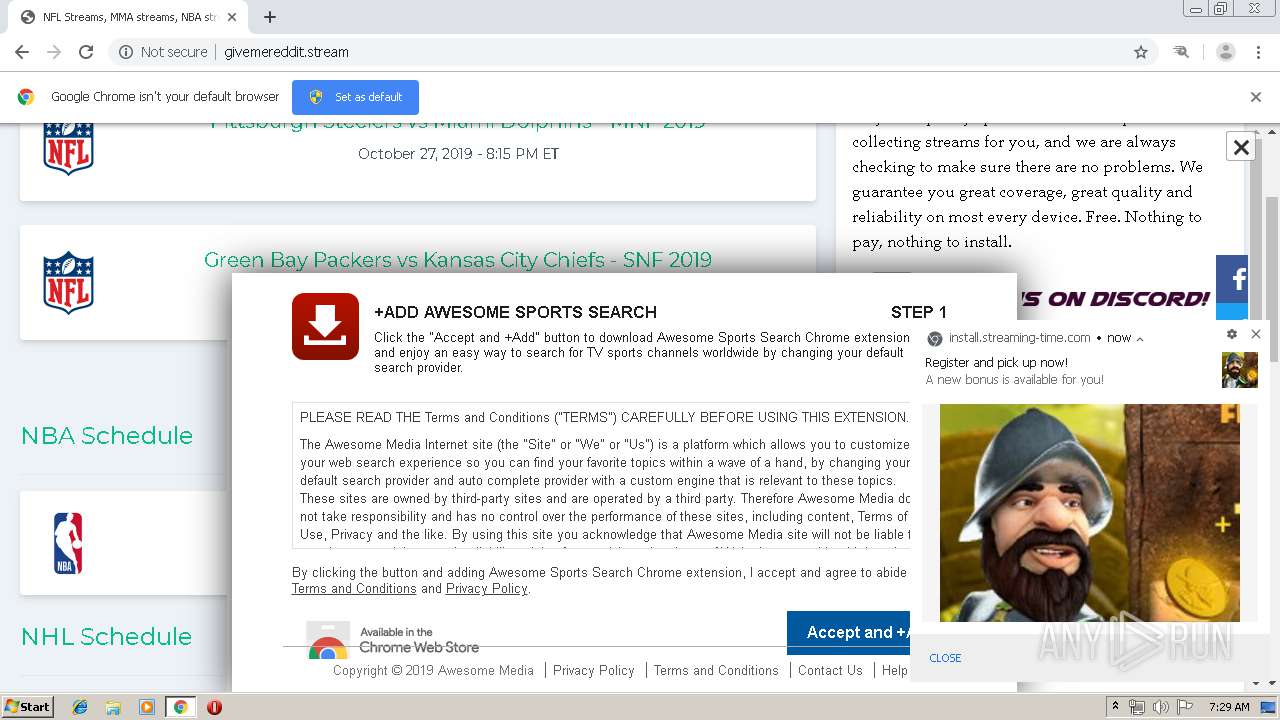Click the volume tray icon
Image resolution: width=1280 pixels, height=720 pixels.
[1160, 707]
